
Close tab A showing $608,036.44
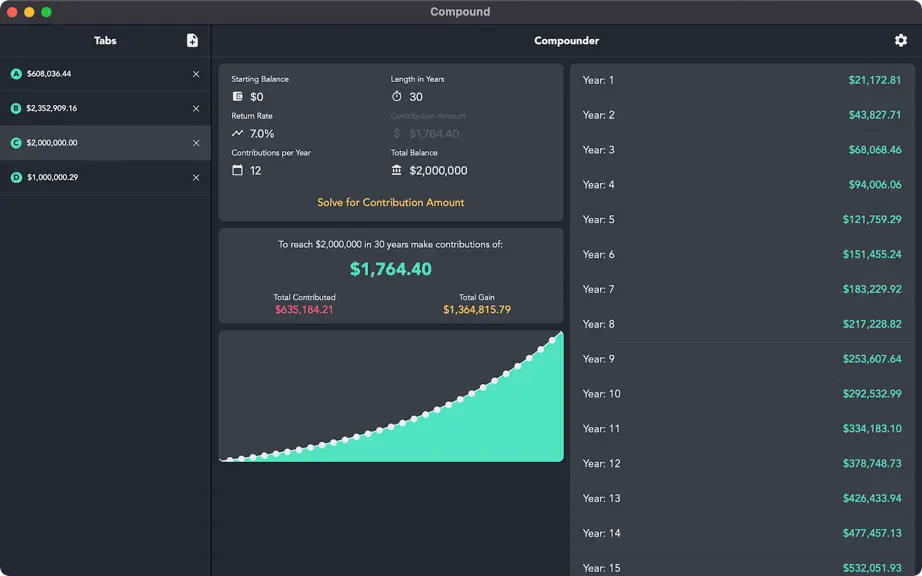coord(196,74)
